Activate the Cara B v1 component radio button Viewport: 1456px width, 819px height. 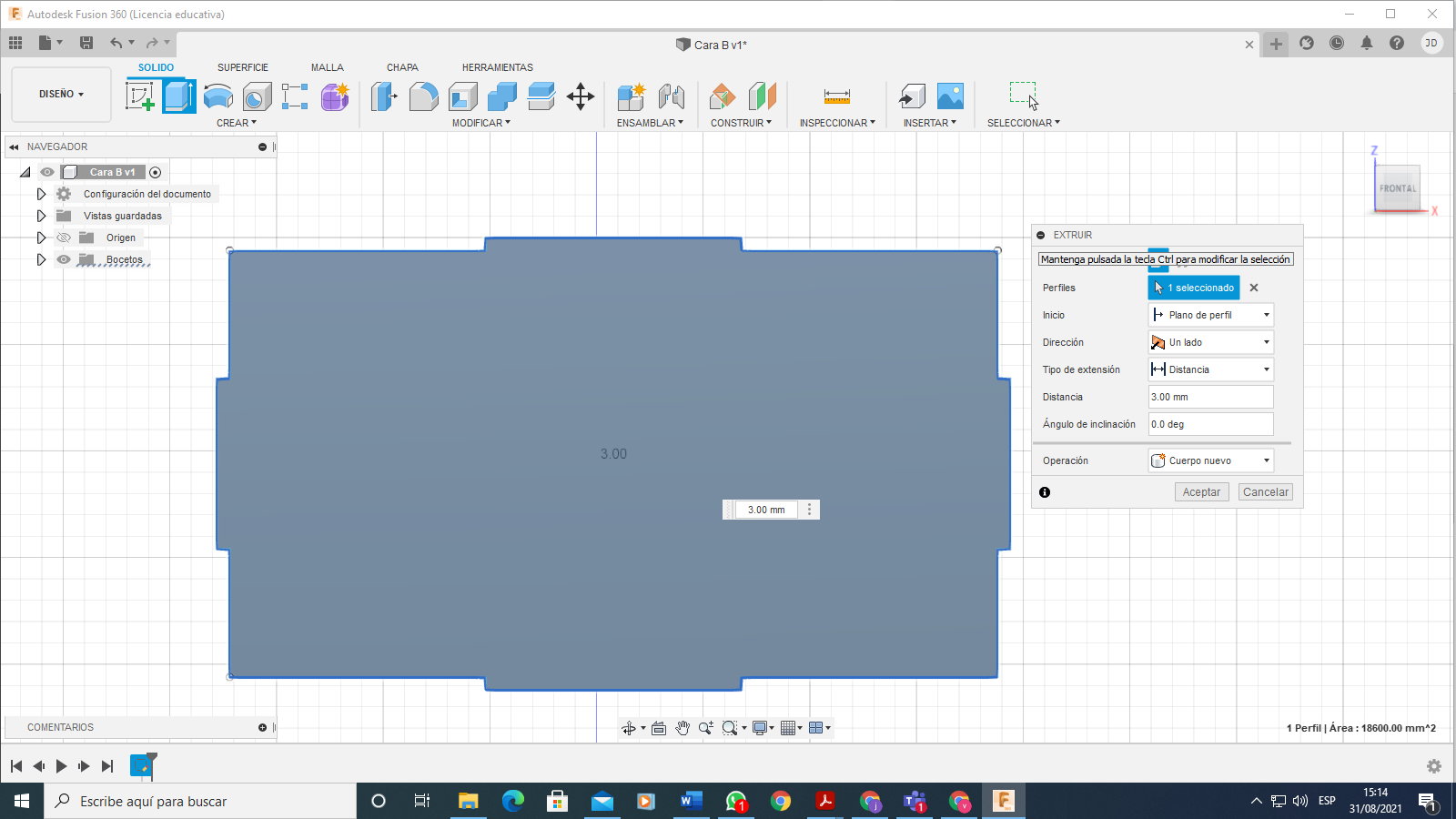coord(156,172)
